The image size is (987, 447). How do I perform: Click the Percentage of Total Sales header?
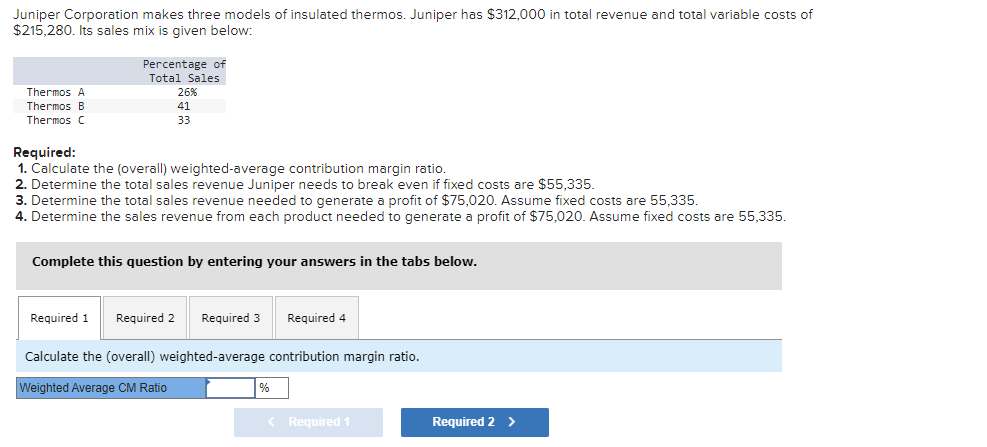point(184,71)
